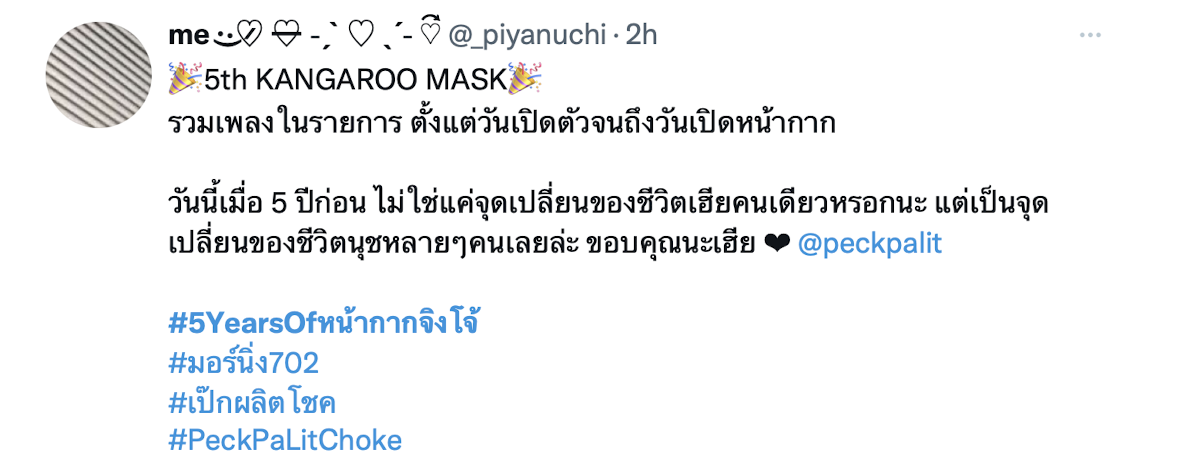Click the "5th KANGAROO MASK" headline text
Image resolution: width=1182 pixels, height=468 pixels.
pos(354,79)
